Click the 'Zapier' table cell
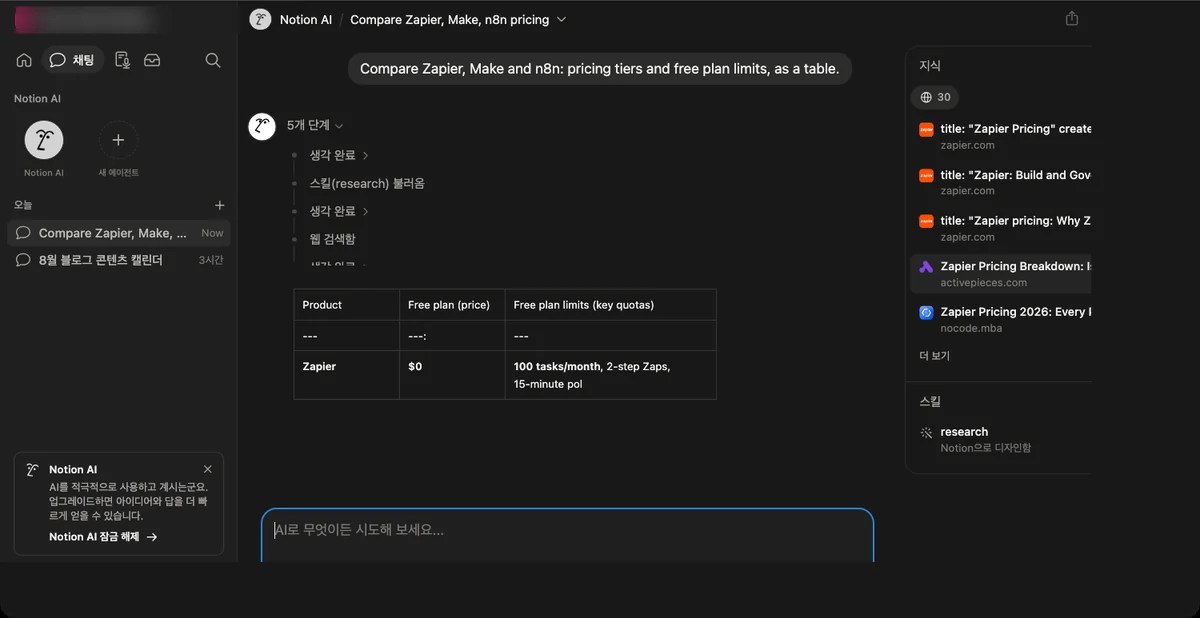Screen dimensions: 1200x618 pyautogui.click(x=346, y=375)
